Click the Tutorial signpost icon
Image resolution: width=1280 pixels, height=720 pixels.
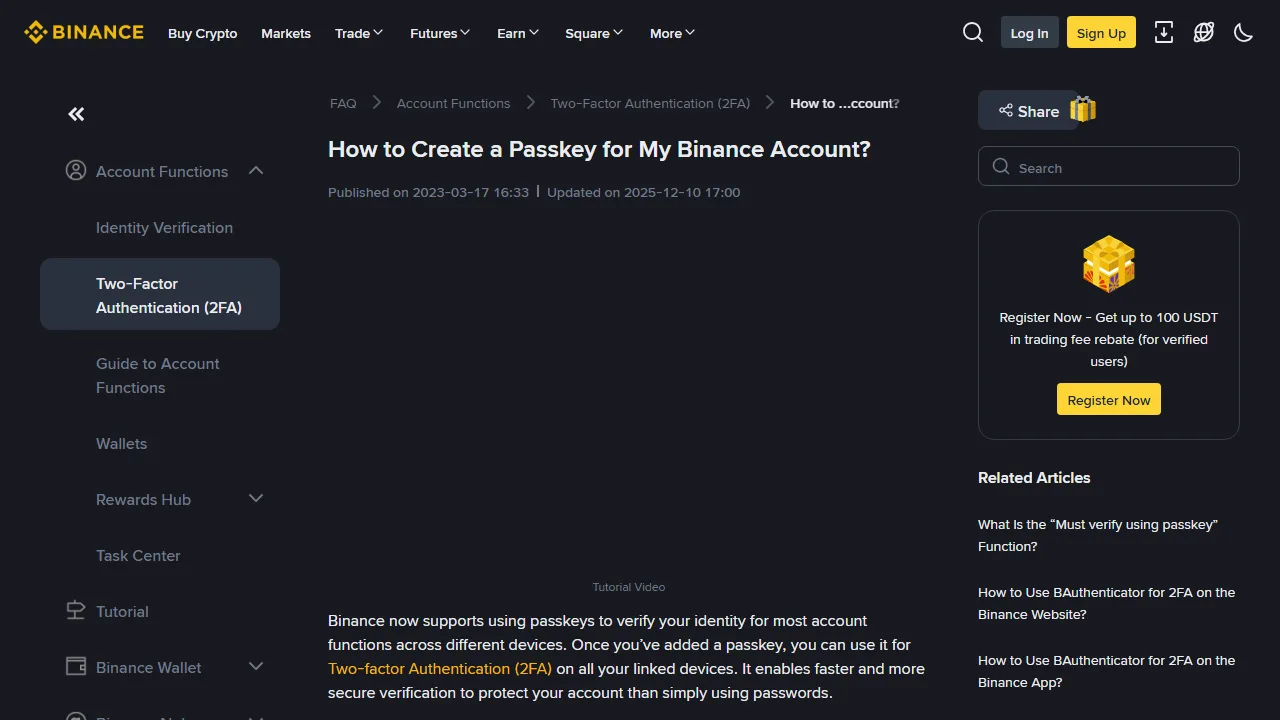[x=76, y=611]
